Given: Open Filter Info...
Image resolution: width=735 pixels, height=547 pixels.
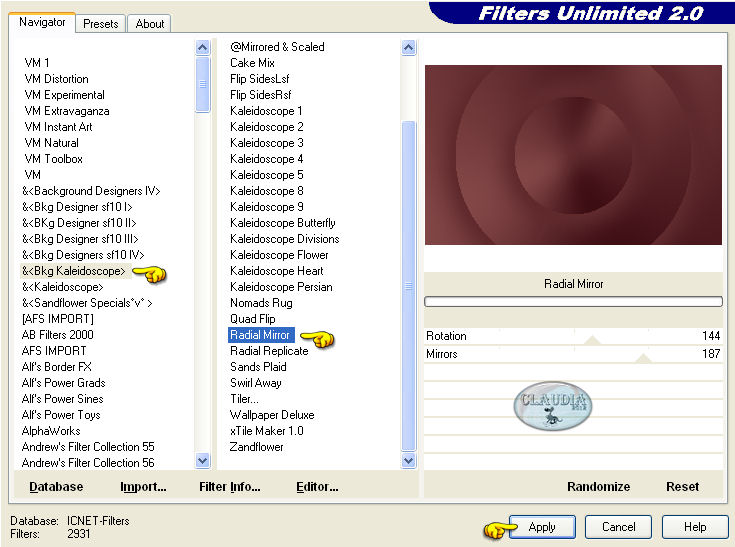Looking at the screenshot, I should (x=230, y=487).
